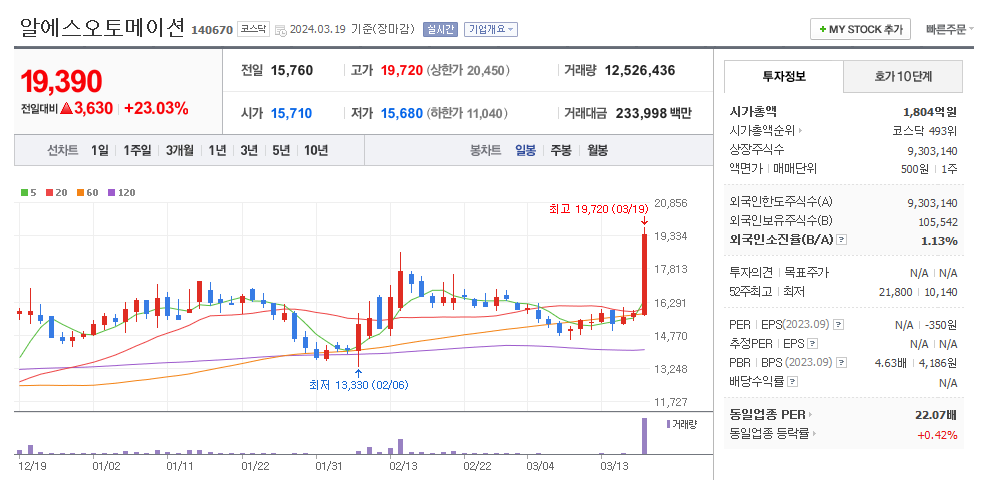Click 동일업종 등락률 value +0.42%
Screen dimensions: 989x480
click(x=937, y=435)
